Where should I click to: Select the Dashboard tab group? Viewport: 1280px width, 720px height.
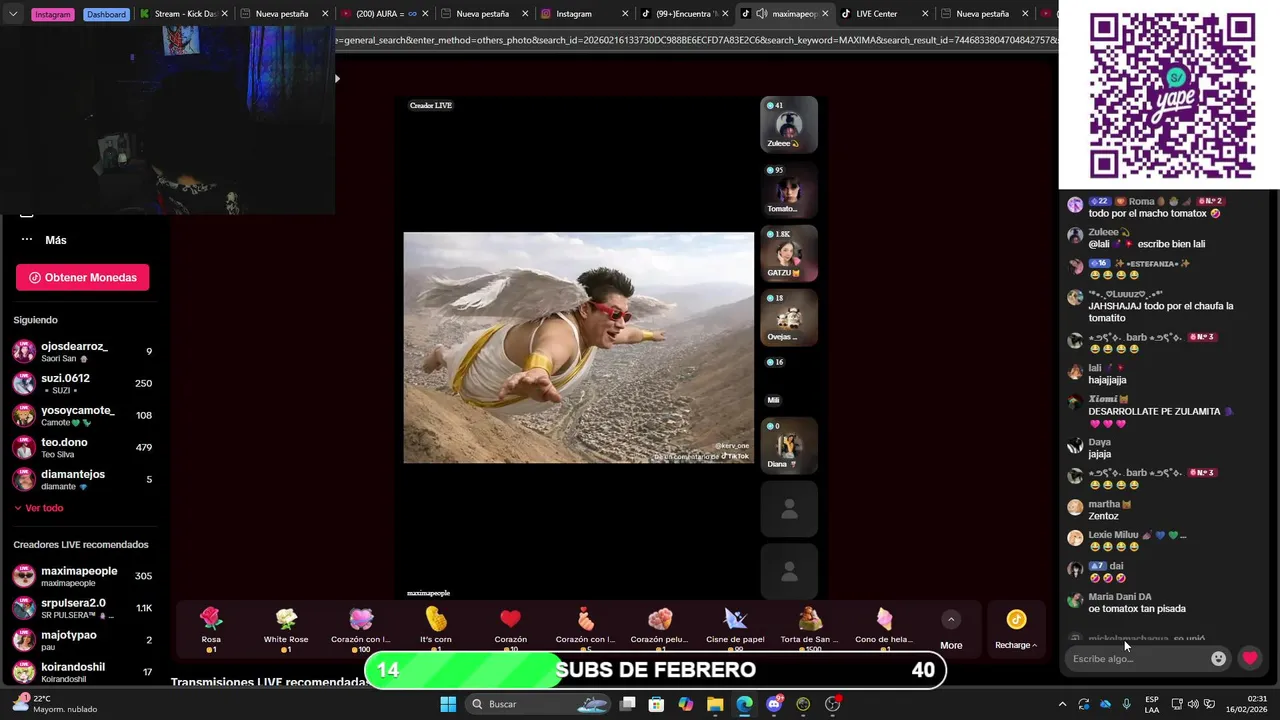click(x=106, y=14)
